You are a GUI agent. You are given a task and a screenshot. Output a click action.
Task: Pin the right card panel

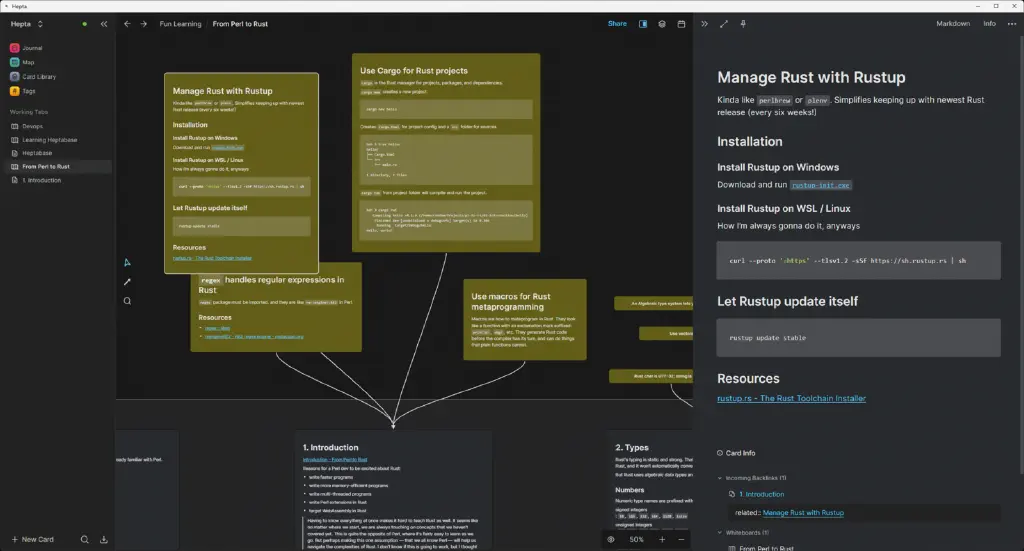point(743,24)
